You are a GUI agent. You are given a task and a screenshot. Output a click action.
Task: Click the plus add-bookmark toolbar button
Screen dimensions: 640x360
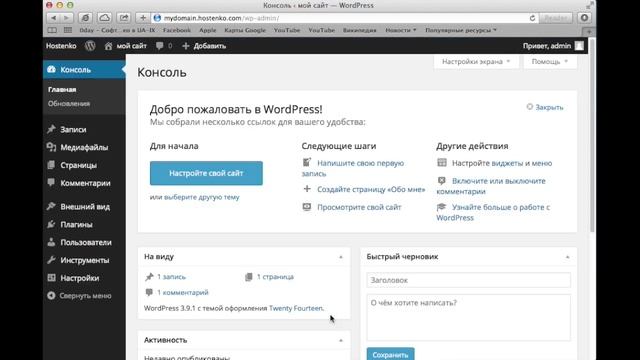coord(143,18)
